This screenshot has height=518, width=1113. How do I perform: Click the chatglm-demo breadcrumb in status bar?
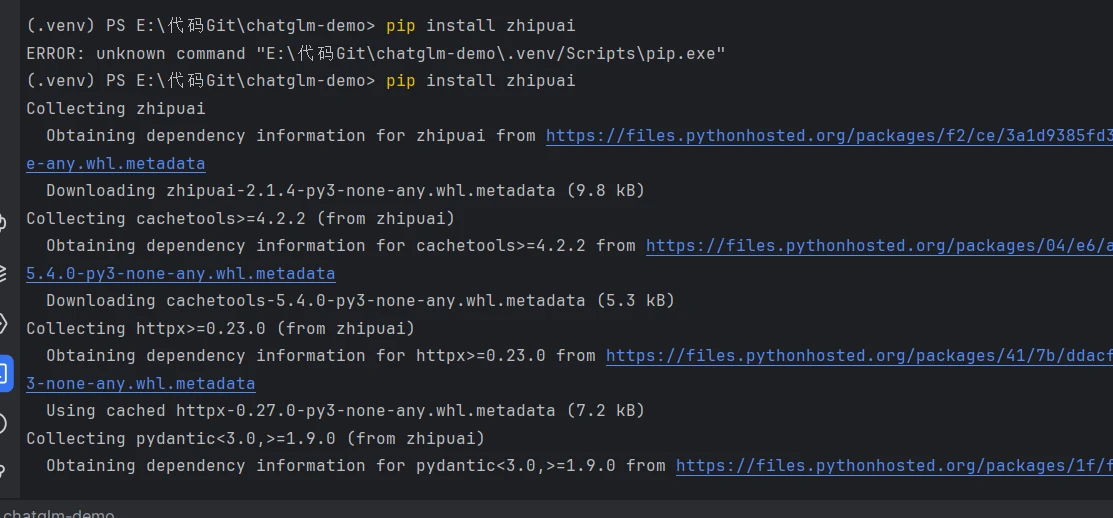(58, 514)
